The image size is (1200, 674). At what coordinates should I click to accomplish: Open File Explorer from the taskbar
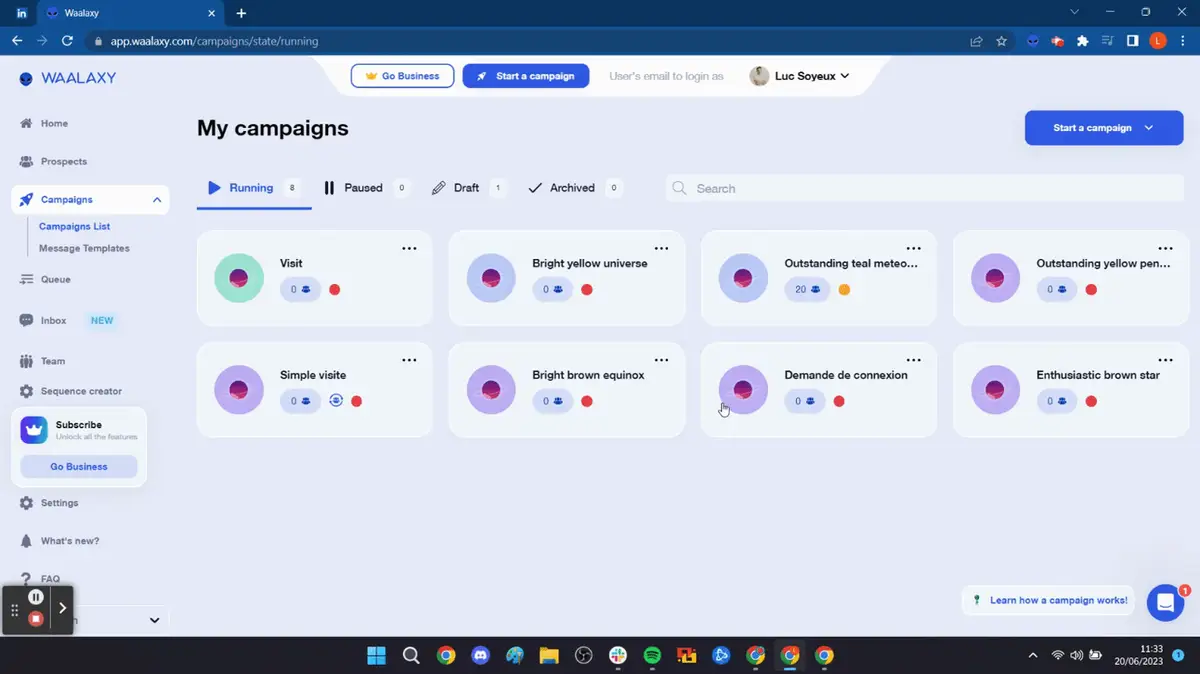pos(548,656)
